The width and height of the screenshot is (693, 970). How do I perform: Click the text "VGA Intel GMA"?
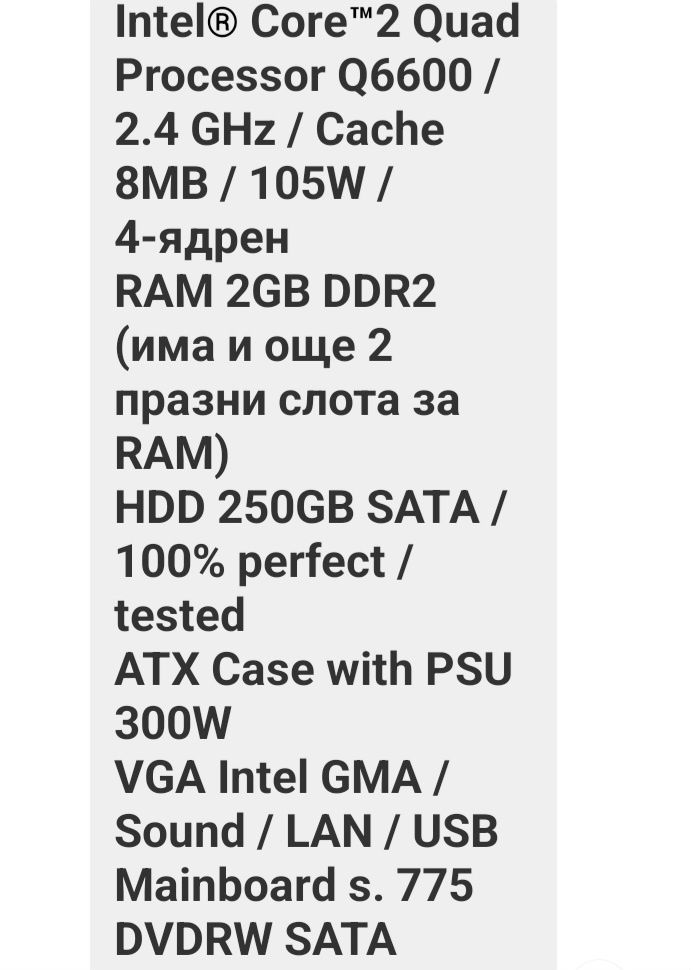point(268,778)
